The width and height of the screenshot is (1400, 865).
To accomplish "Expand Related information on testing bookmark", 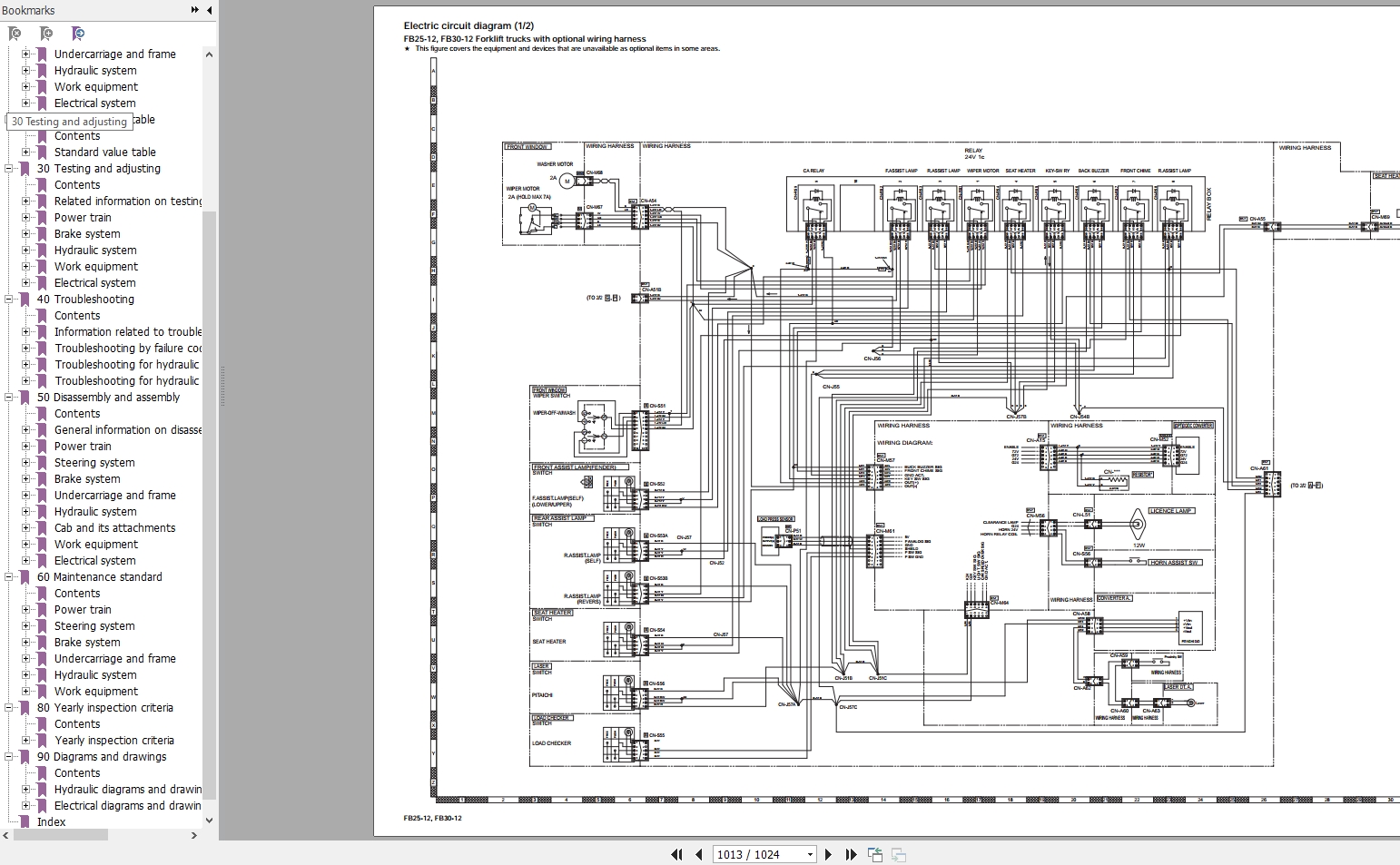I will (x=26, y=202).
